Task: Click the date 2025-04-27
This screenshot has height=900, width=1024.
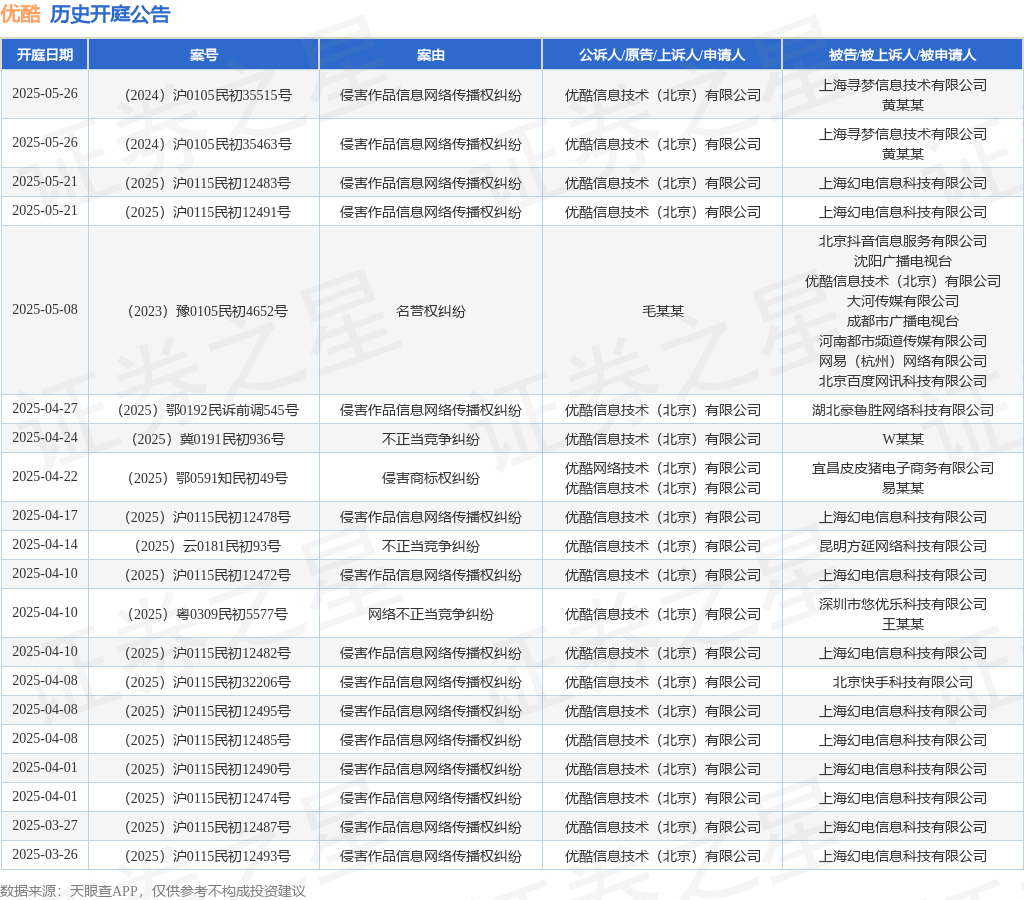Action: [x=44, y=408]
